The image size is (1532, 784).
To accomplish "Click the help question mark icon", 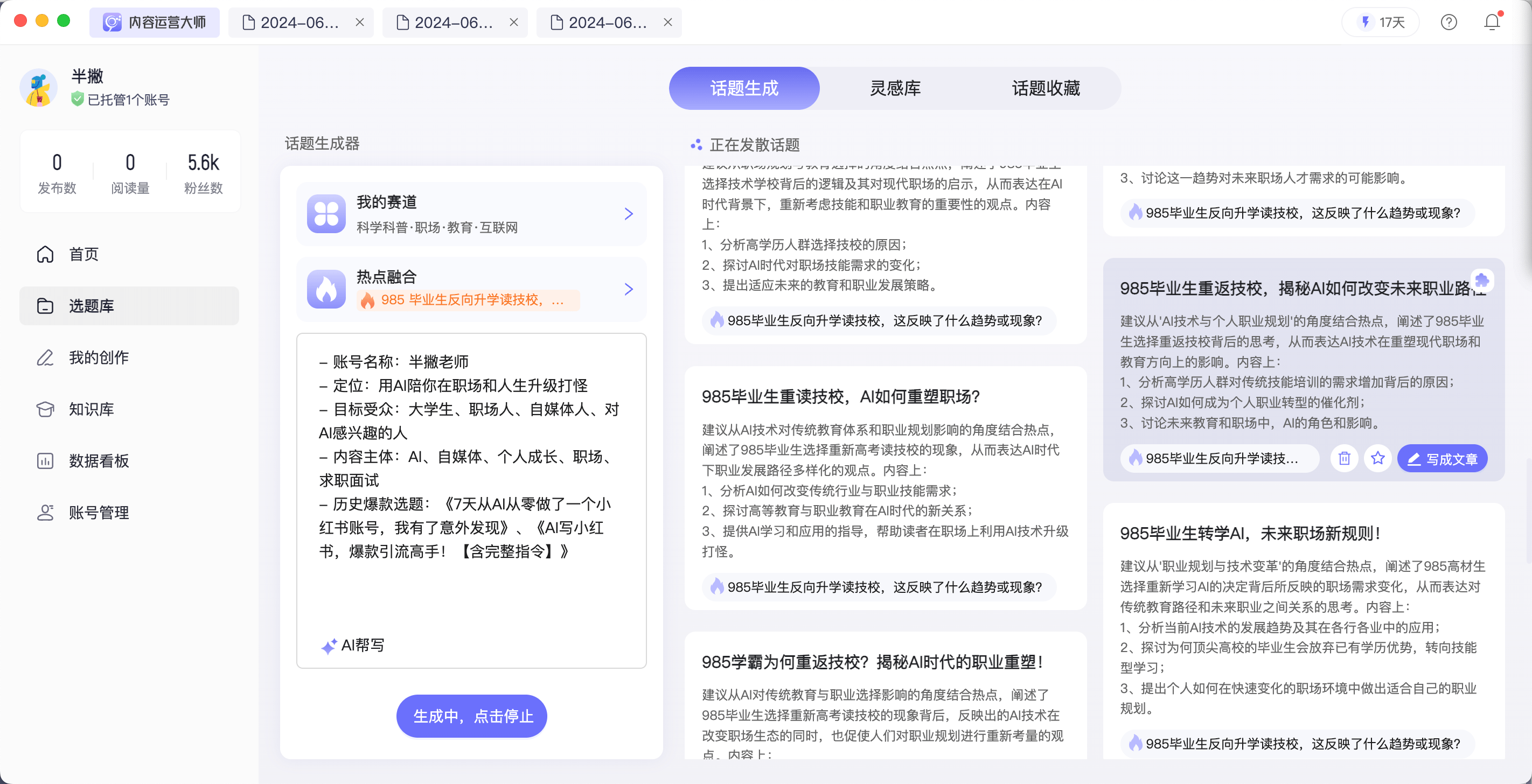I will (1449, 23).
